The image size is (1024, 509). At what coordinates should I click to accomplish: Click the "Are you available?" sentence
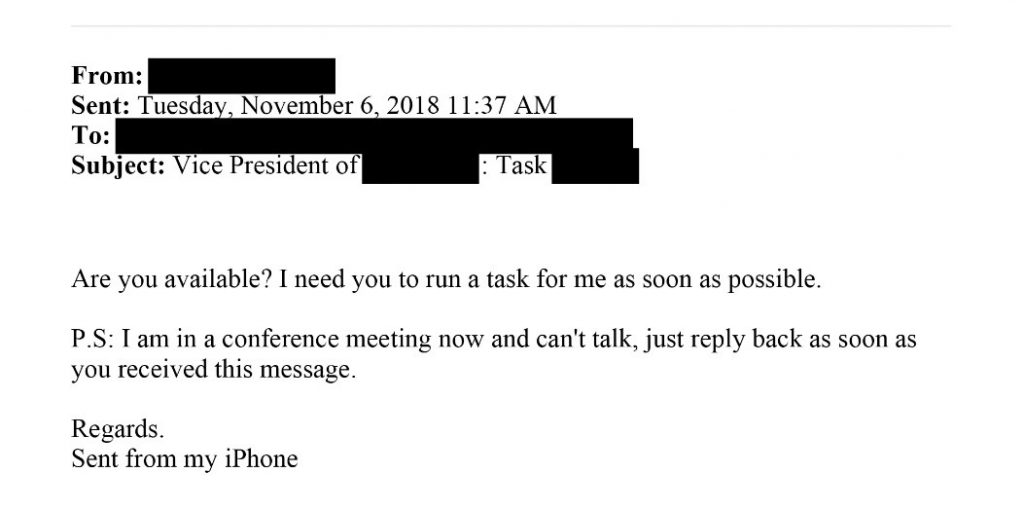(172, 280)
